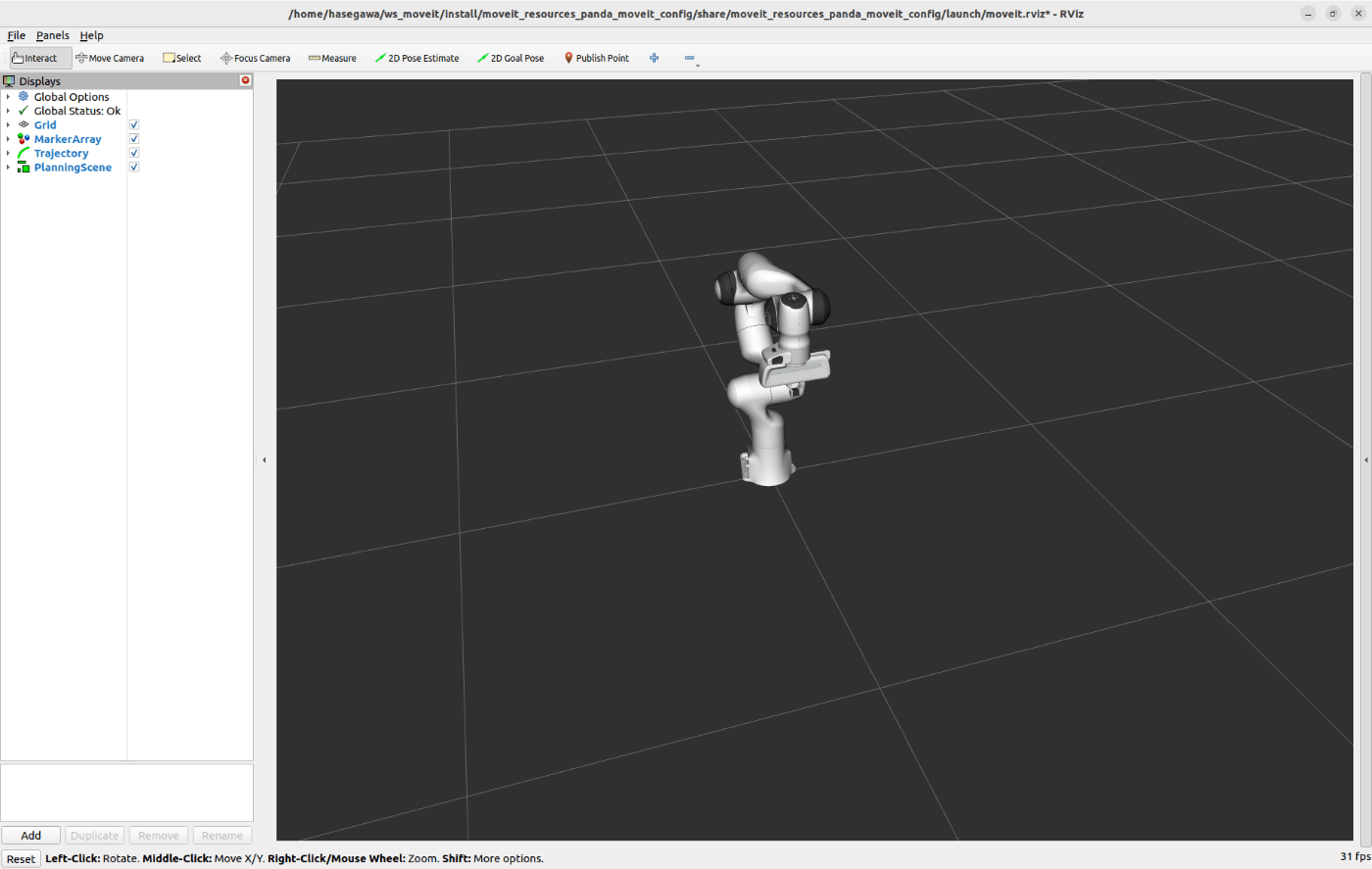Open the File menu
Image resolution: width=1372 pixels, height=869 pixels.
pyautogui.click(x=17, y=35)
